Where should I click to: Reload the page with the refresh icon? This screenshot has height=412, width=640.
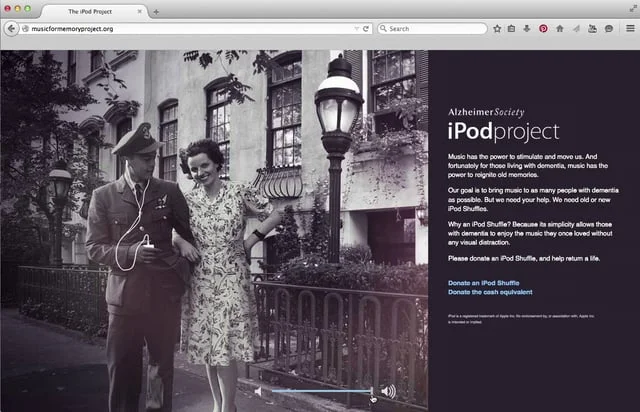[366, 29]
